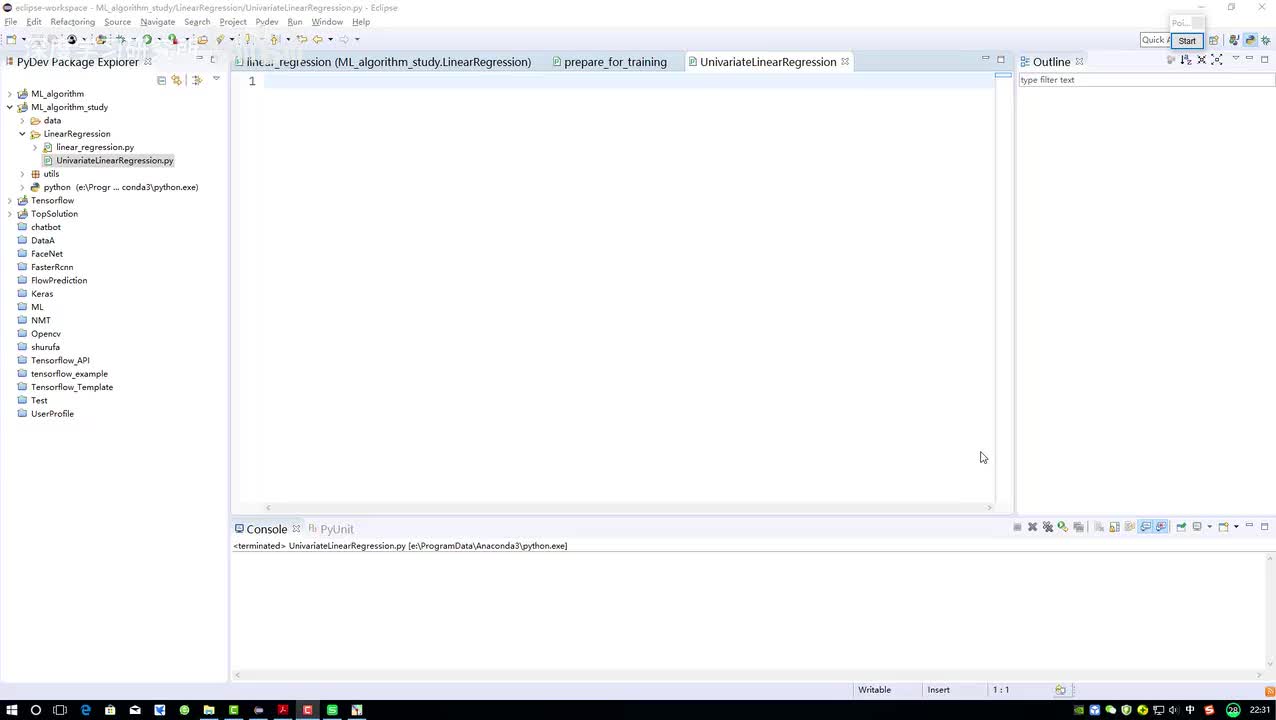The width and height of the screenshot is (1276, 720).
Task: Open the Refactoring menu
Action: point(72,22)
